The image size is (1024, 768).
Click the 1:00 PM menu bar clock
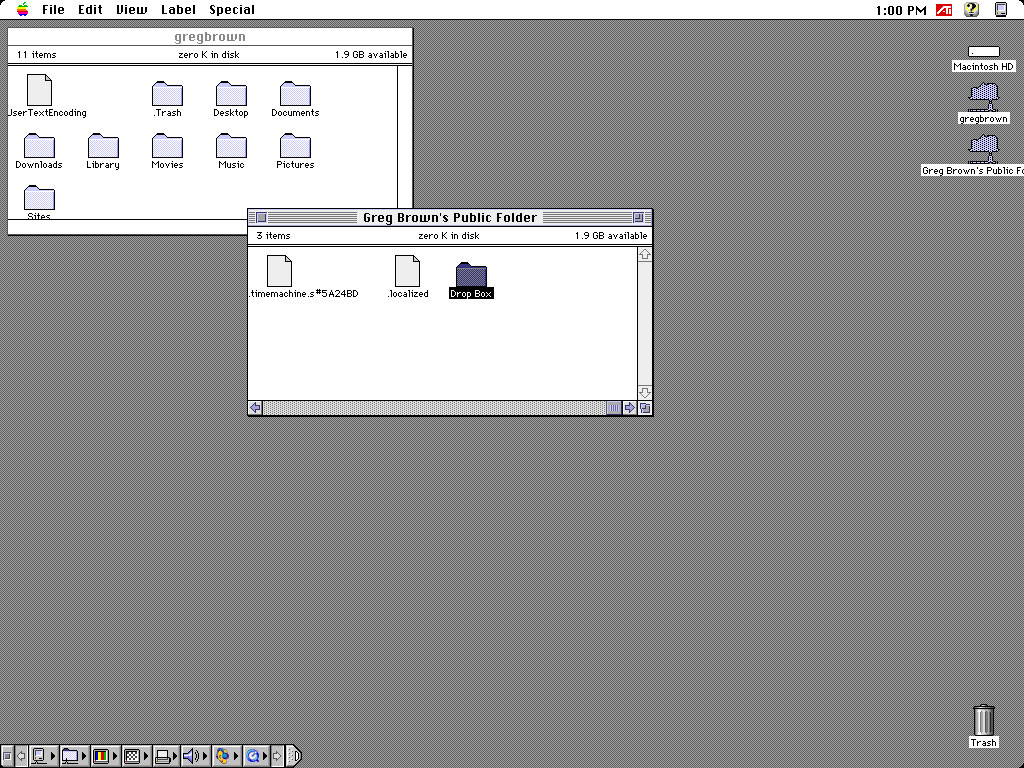(901, 10)
